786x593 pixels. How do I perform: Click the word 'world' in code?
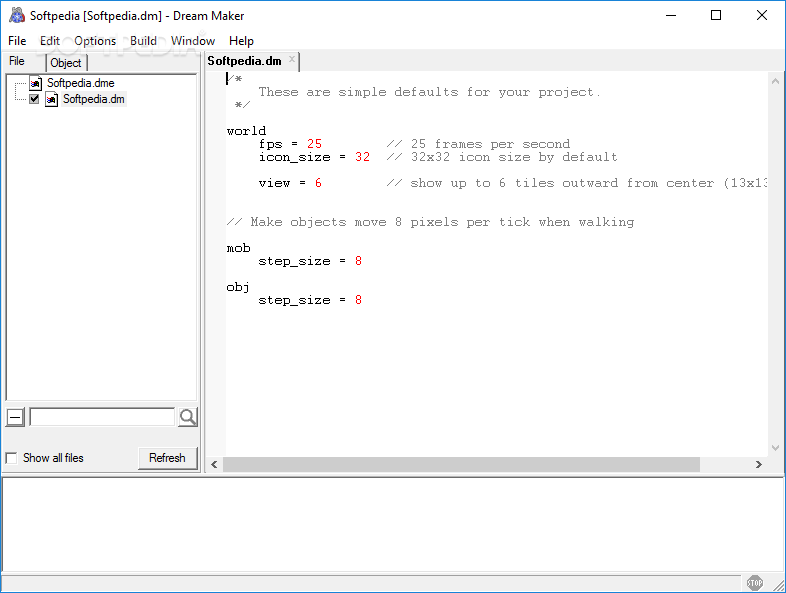tap(246, 131)
